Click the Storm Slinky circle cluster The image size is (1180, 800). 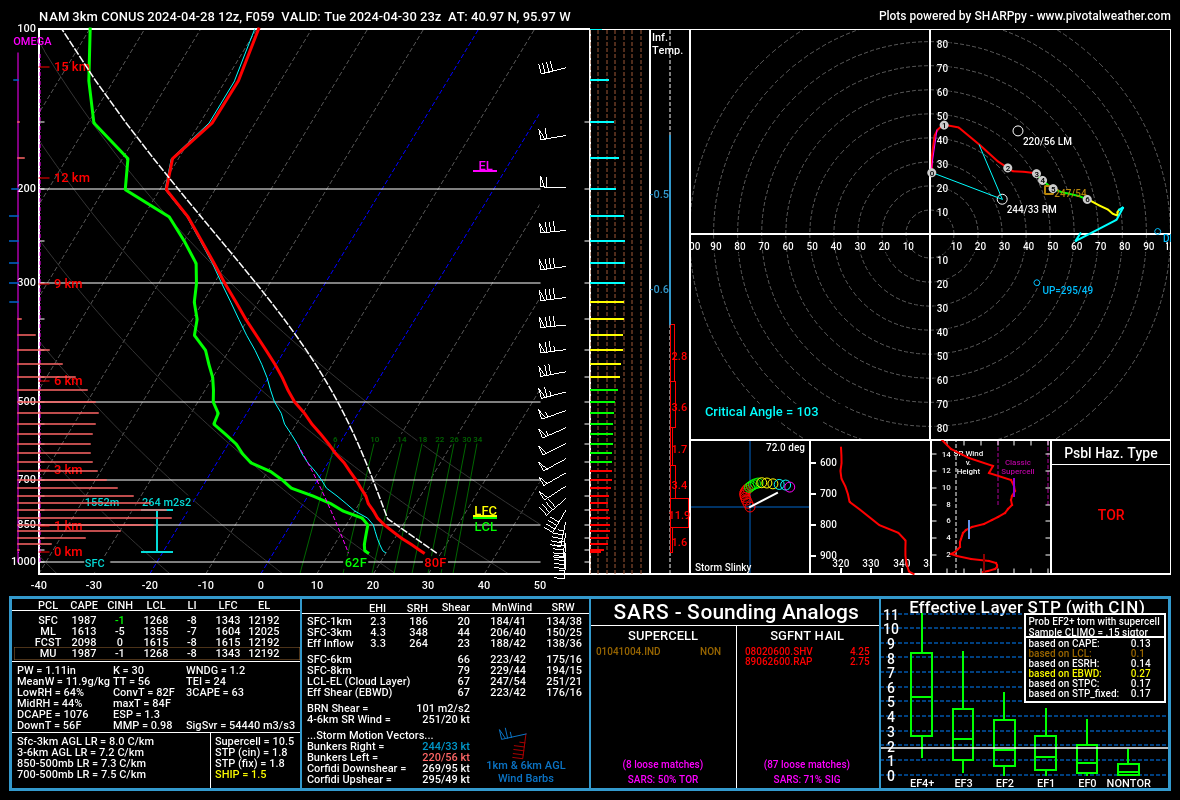click(x=765, y=493)
